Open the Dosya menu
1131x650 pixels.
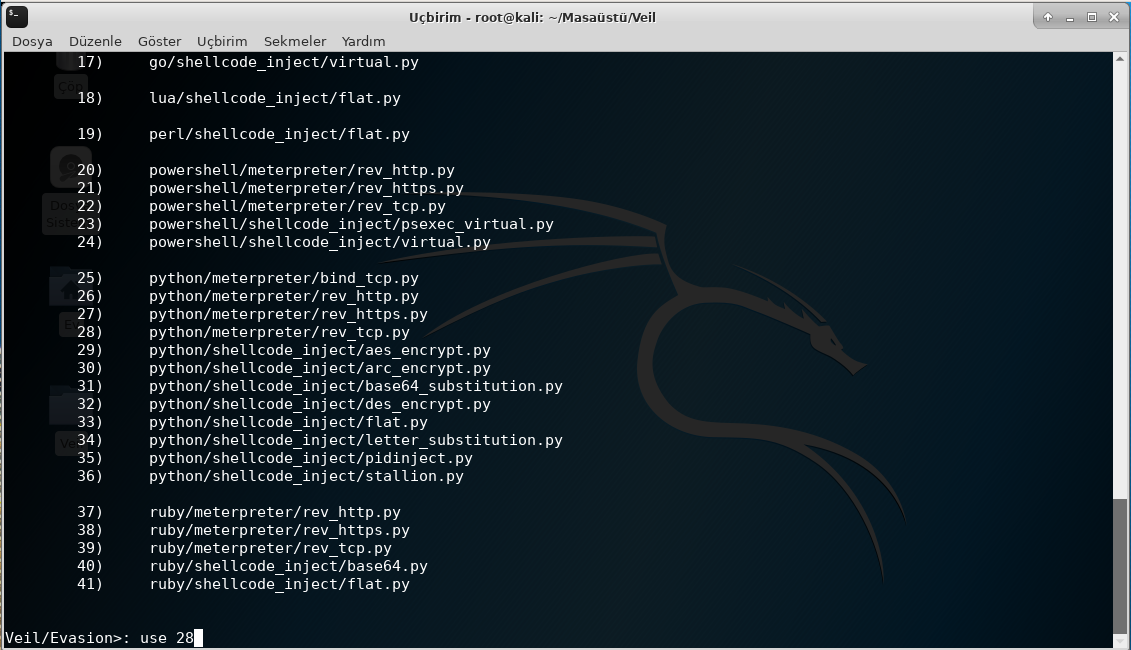32,41
